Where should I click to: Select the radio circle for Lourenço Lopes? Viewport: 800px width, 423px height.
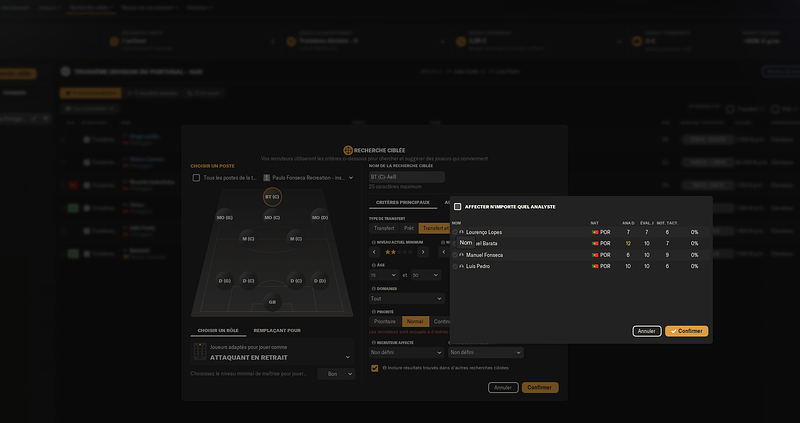pyautogui.click(x=455, y=232)
